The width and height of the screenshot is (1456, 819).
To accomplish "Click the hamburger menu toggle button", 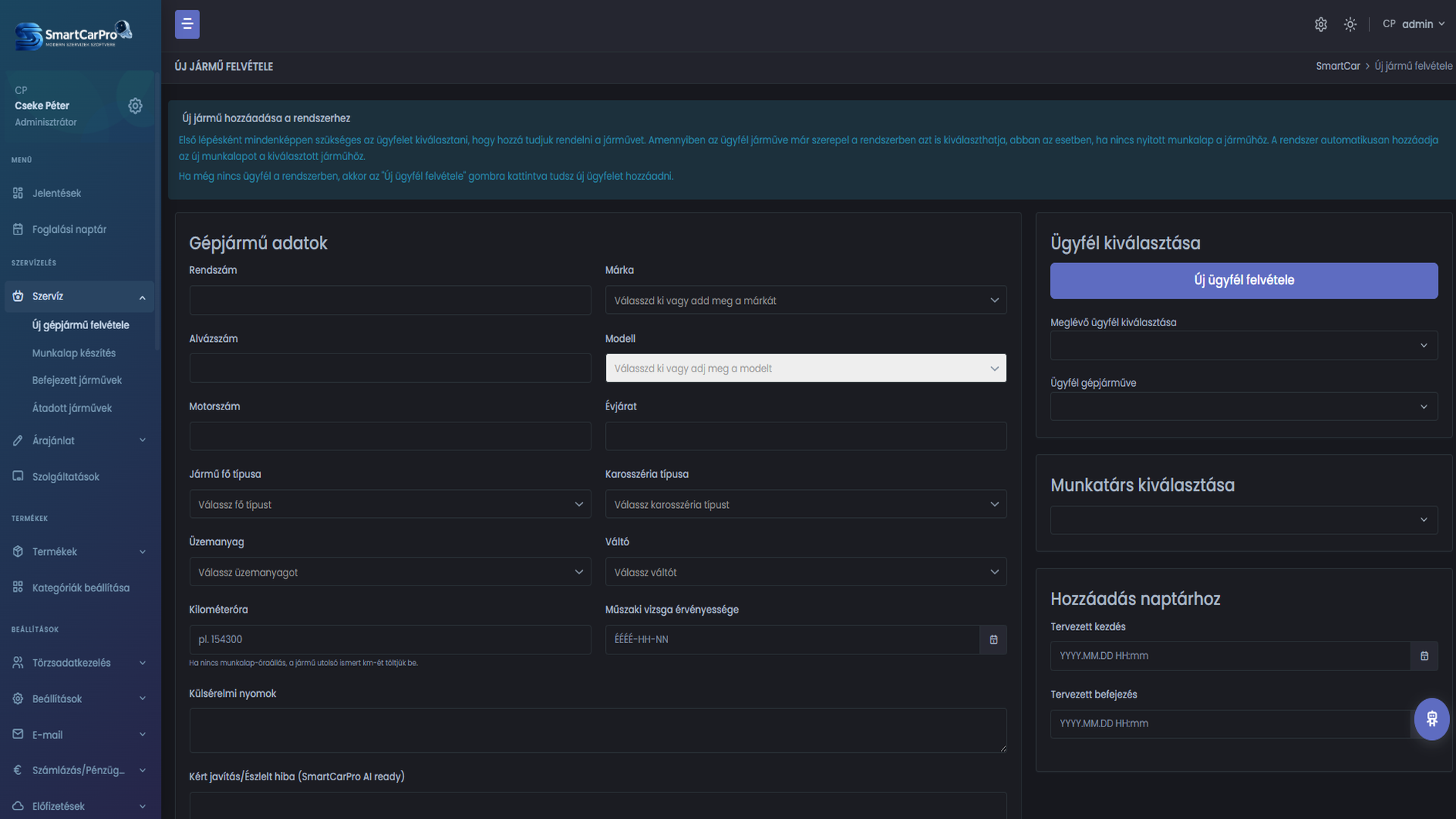I will [187, 24].
